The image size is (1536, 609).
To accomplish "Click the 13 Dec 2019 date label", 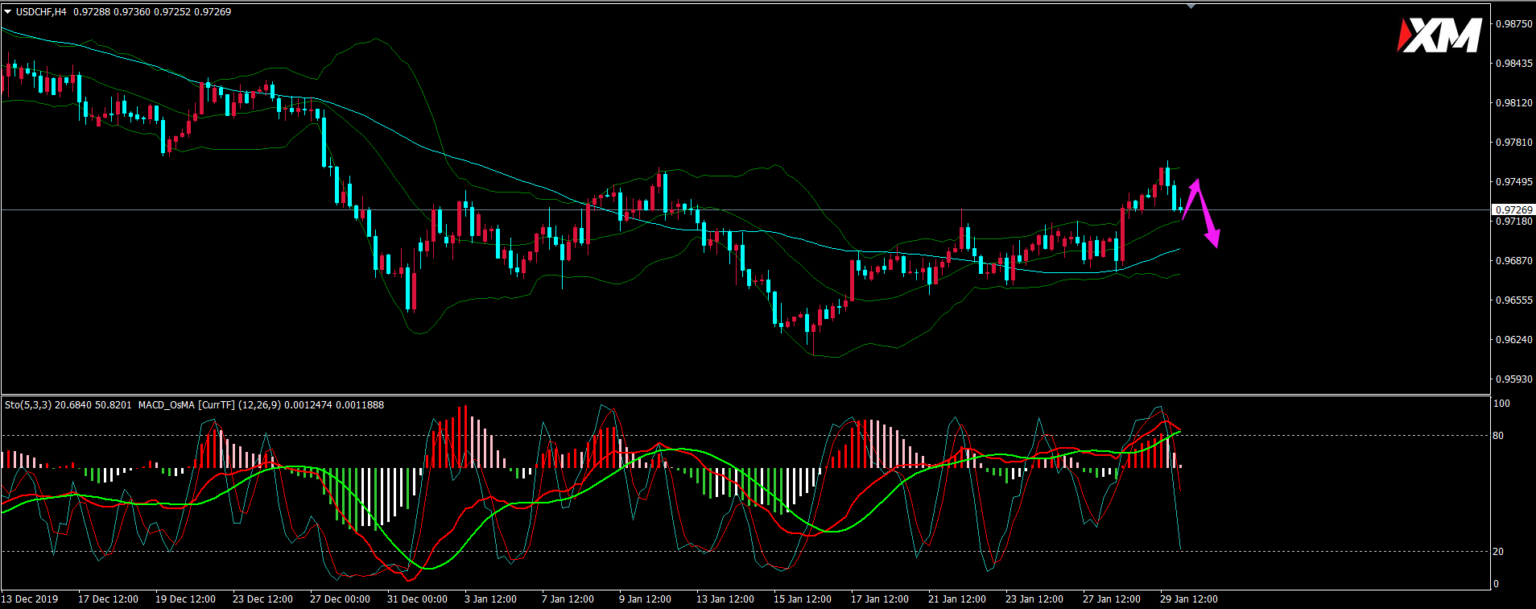I will 31,599.
